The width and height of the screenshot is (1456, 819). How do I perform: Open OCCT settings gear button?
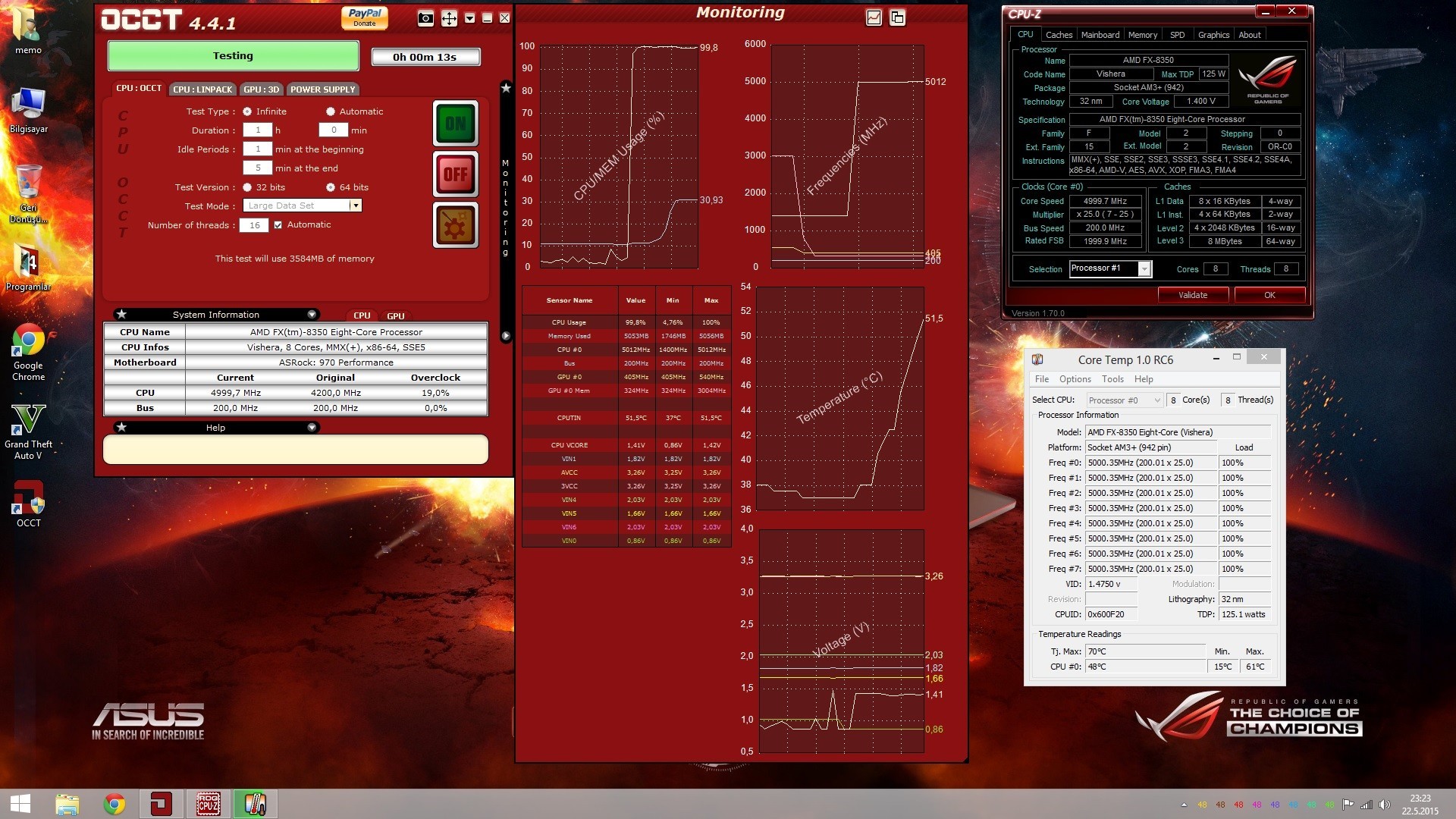[x=455, y=224]
